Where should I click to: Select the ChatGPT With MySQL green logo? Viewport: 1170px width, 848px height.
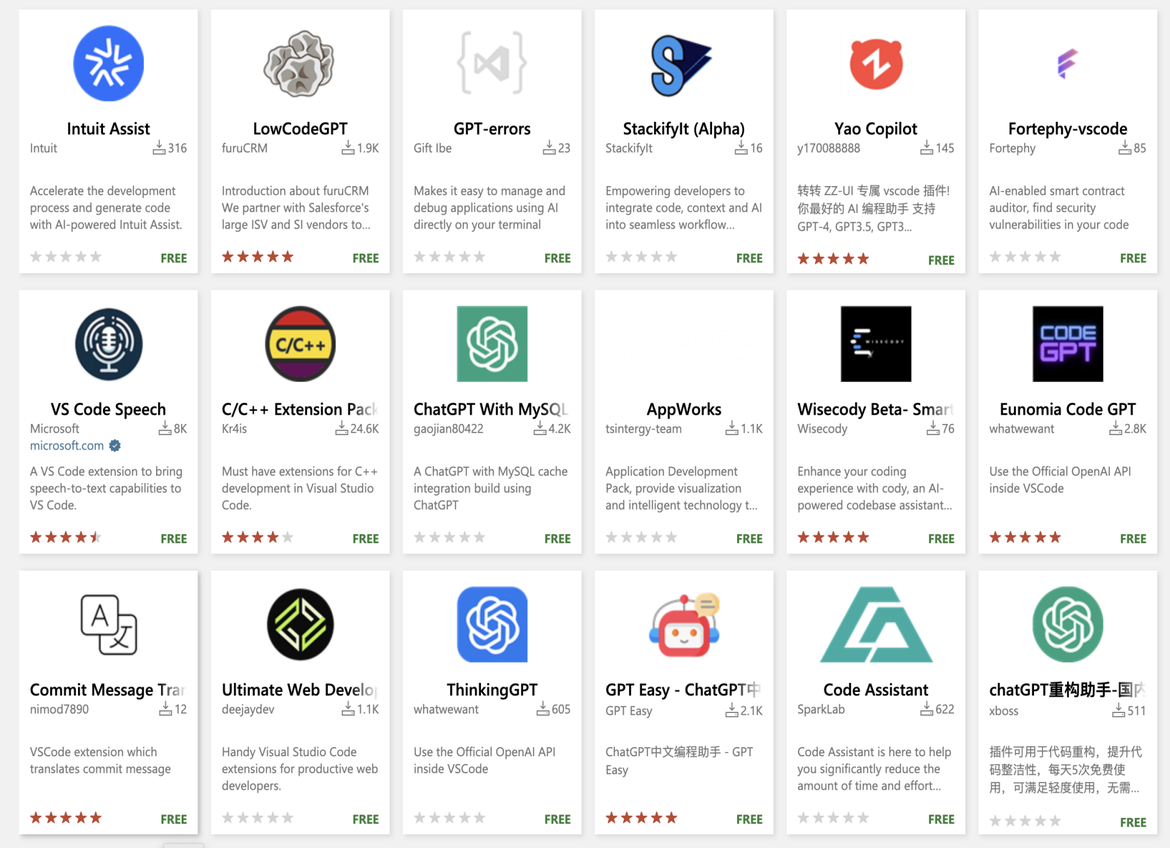tap(492, 344)
